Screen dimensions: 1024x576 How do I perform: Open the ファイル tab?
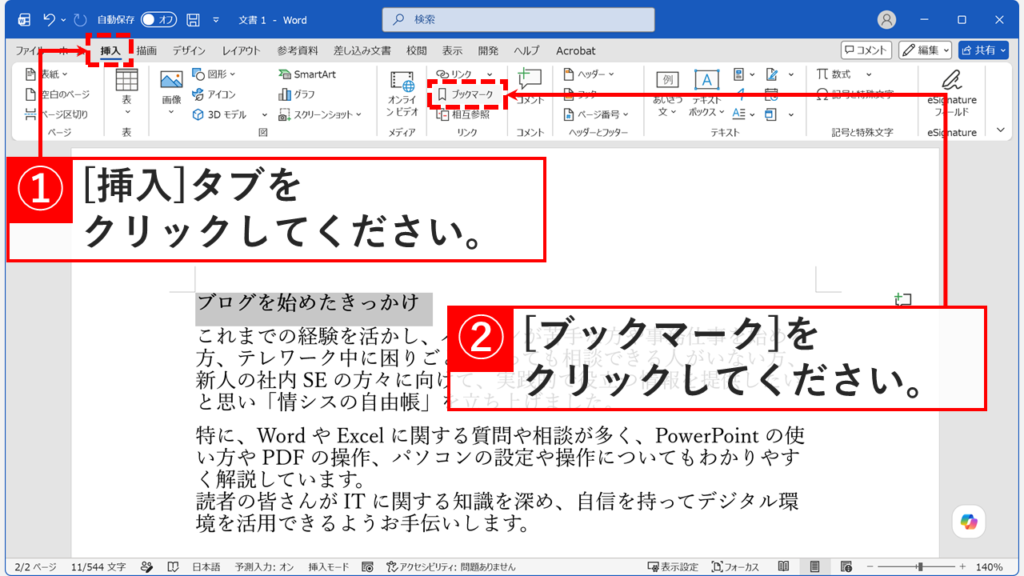point(29,50)
